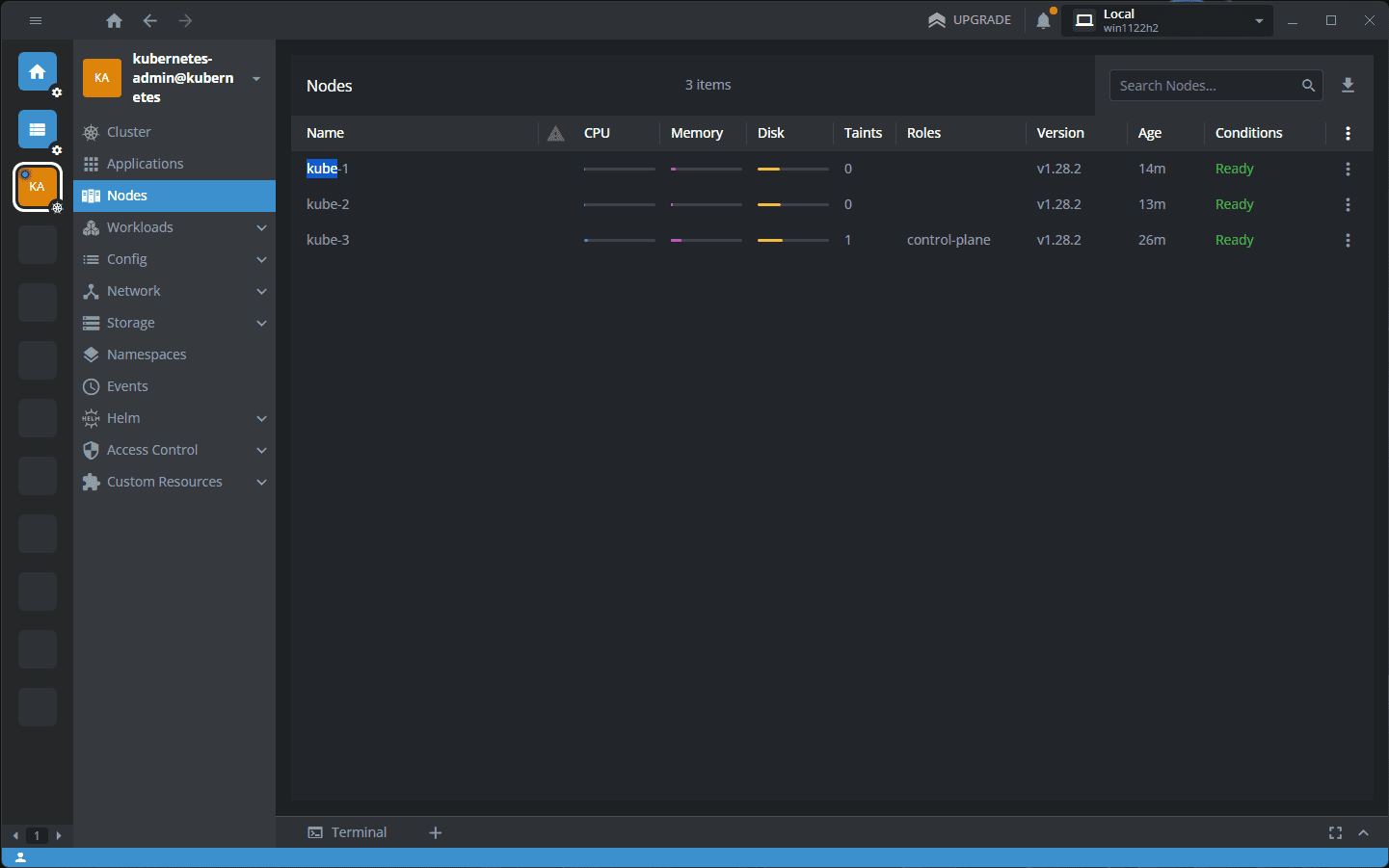Open the kebab menu for node kube-3
This screenshot has height=868, width=1389.
1348,240
